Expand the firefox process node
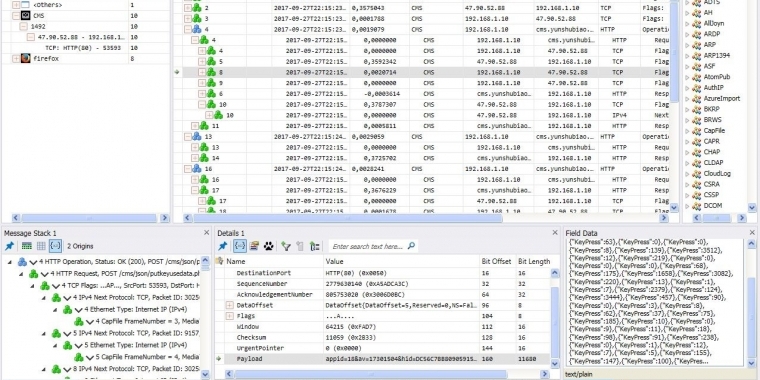 click(x=16, y=59)
